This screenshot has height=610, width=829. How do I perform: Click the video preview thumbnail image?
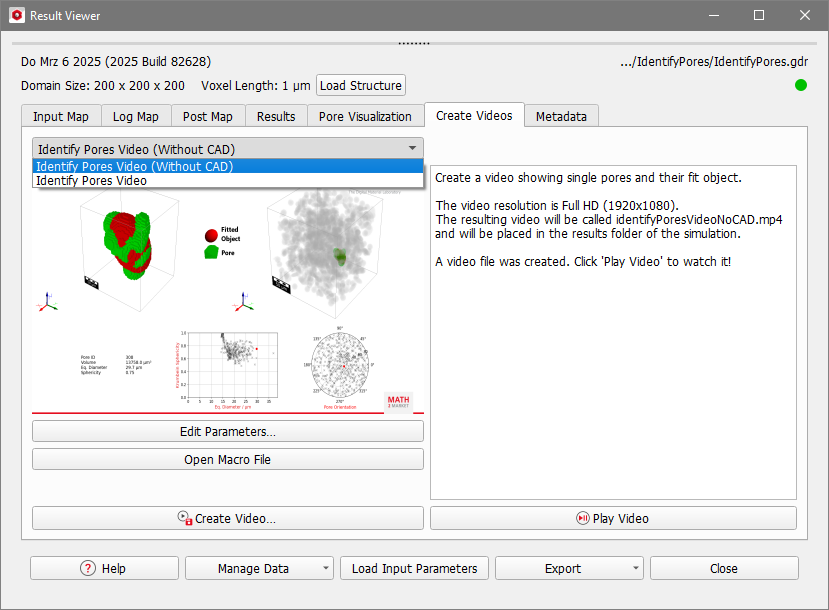[x=228, y=300]
